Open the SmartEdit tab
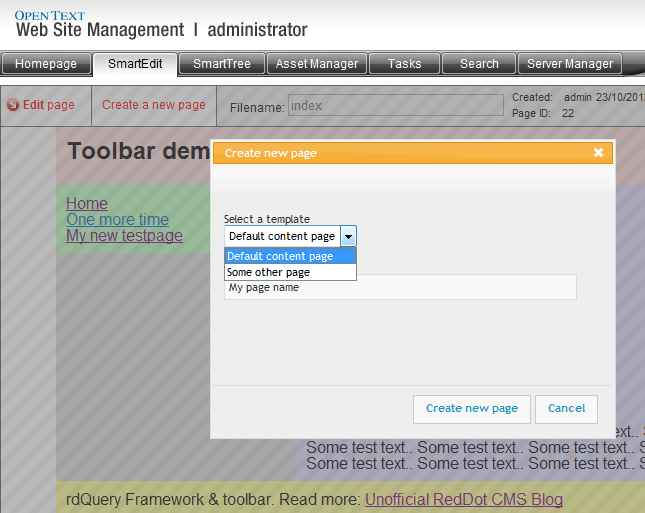Screen dimensions: 645x513 coord(135,64)
